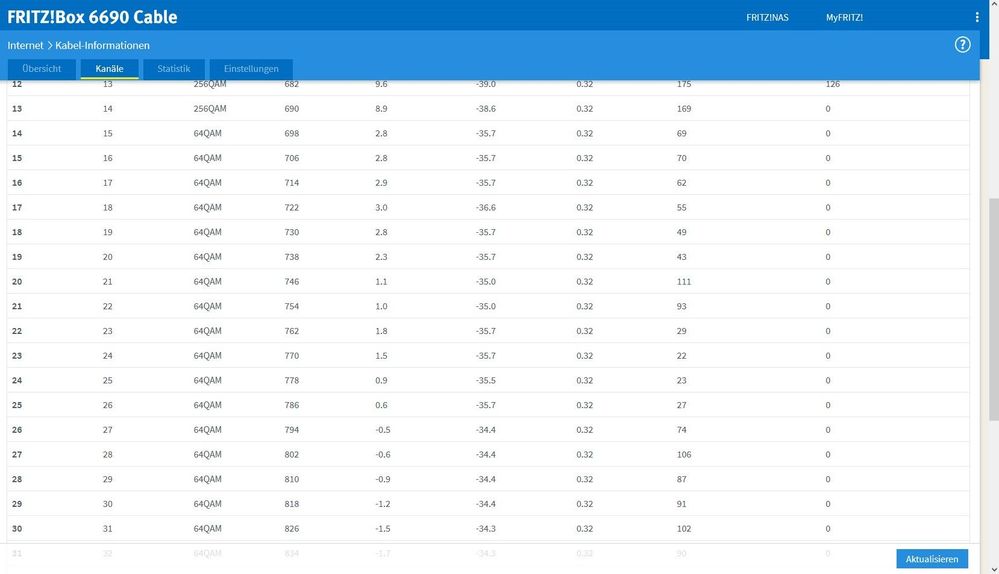The height and width of the screenshot is (574, 999).
Task: Open the FRITZ!NAS link
Action: (767, 18)
